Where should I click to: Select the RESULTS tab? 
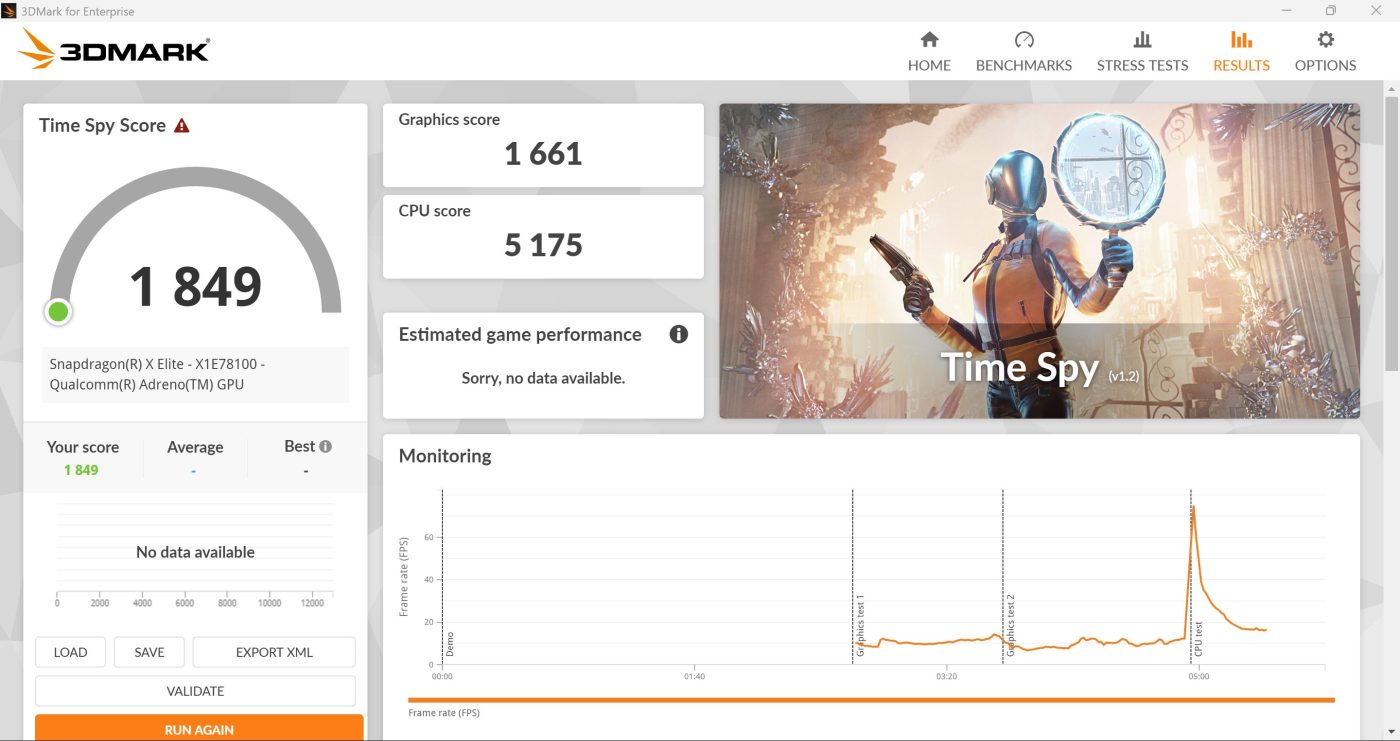point(1241,51)
